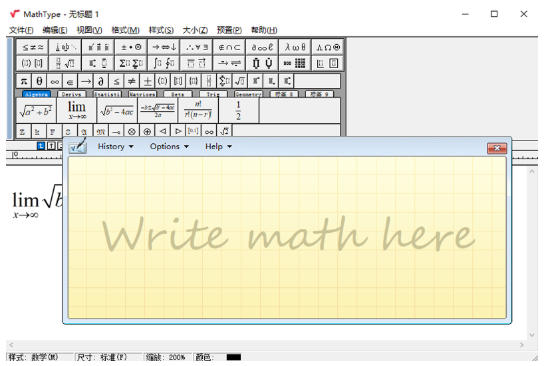This screenshot has width=546, height=366.
Task: Open the 预置(P) menu
Action: (x=229, y=30)
